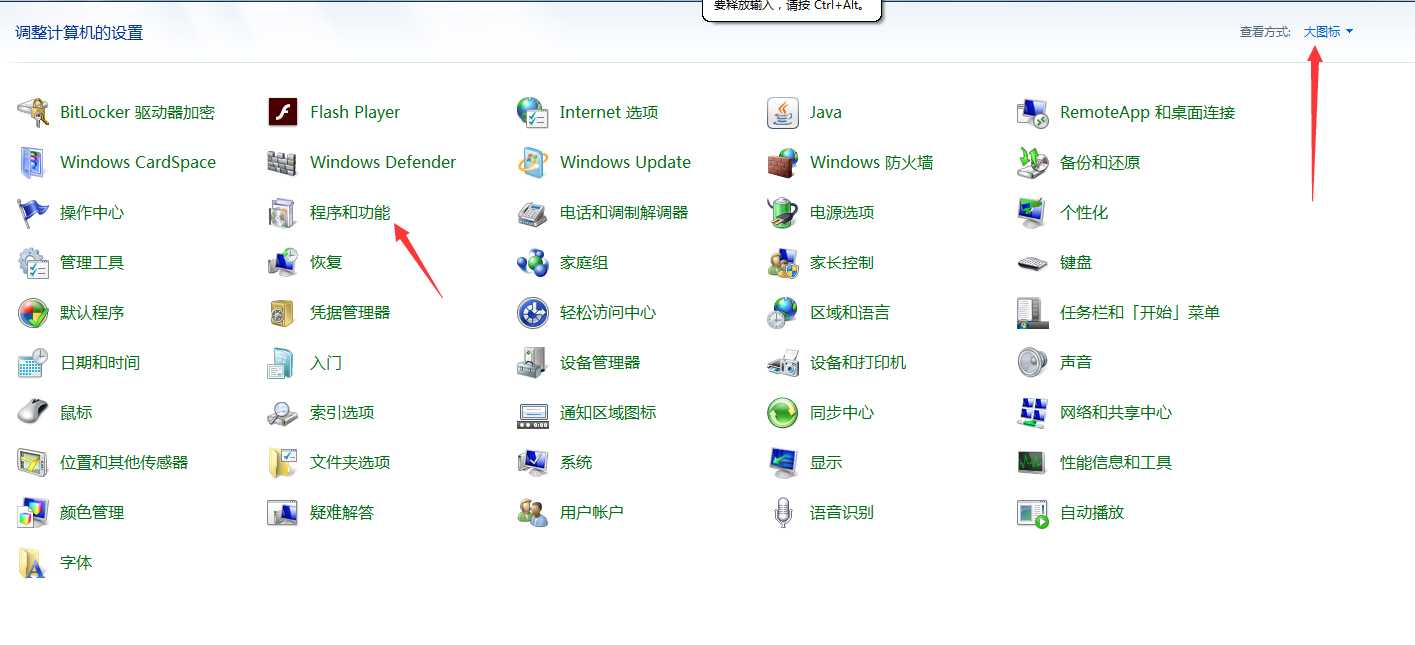This screenshot has height=645, width=1415.
Task: Click the 电源选项 battery icon
Action: [x=783, y=212]
